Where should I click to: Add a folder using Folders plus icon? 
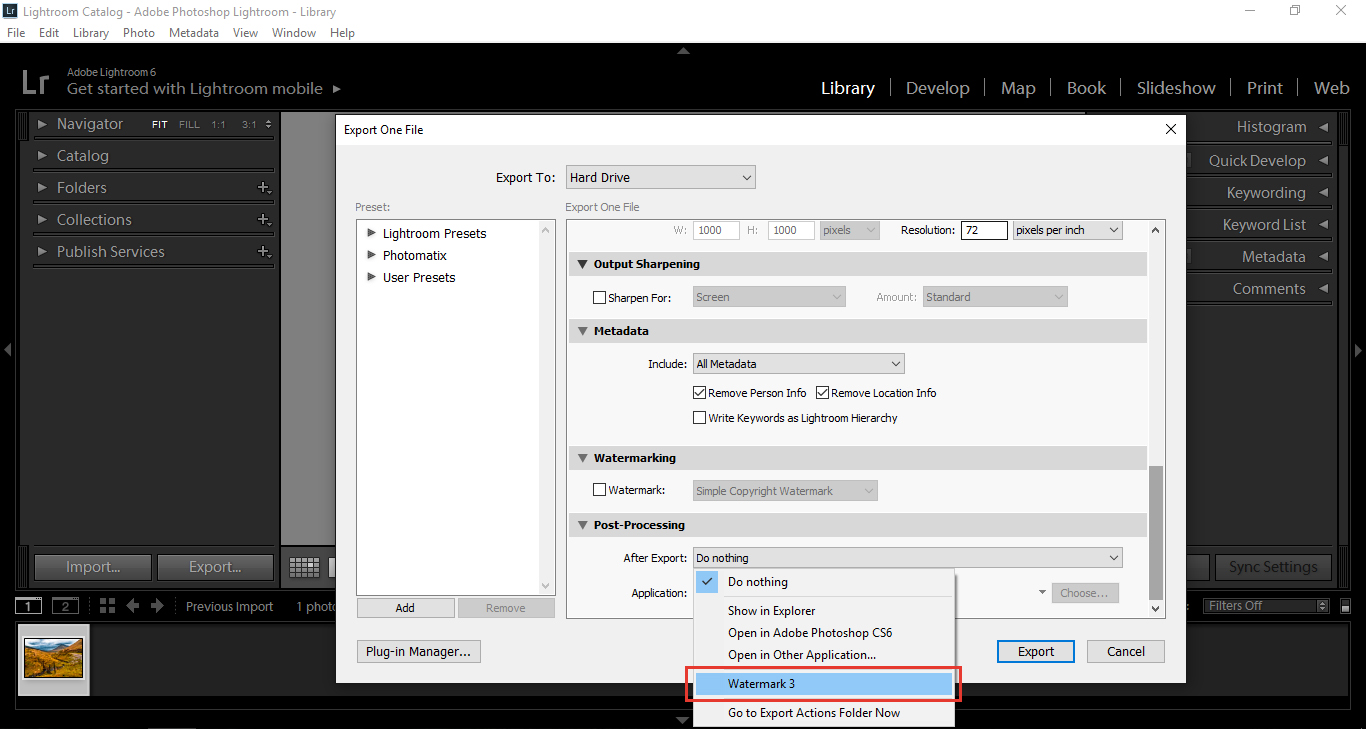point(264,188)
